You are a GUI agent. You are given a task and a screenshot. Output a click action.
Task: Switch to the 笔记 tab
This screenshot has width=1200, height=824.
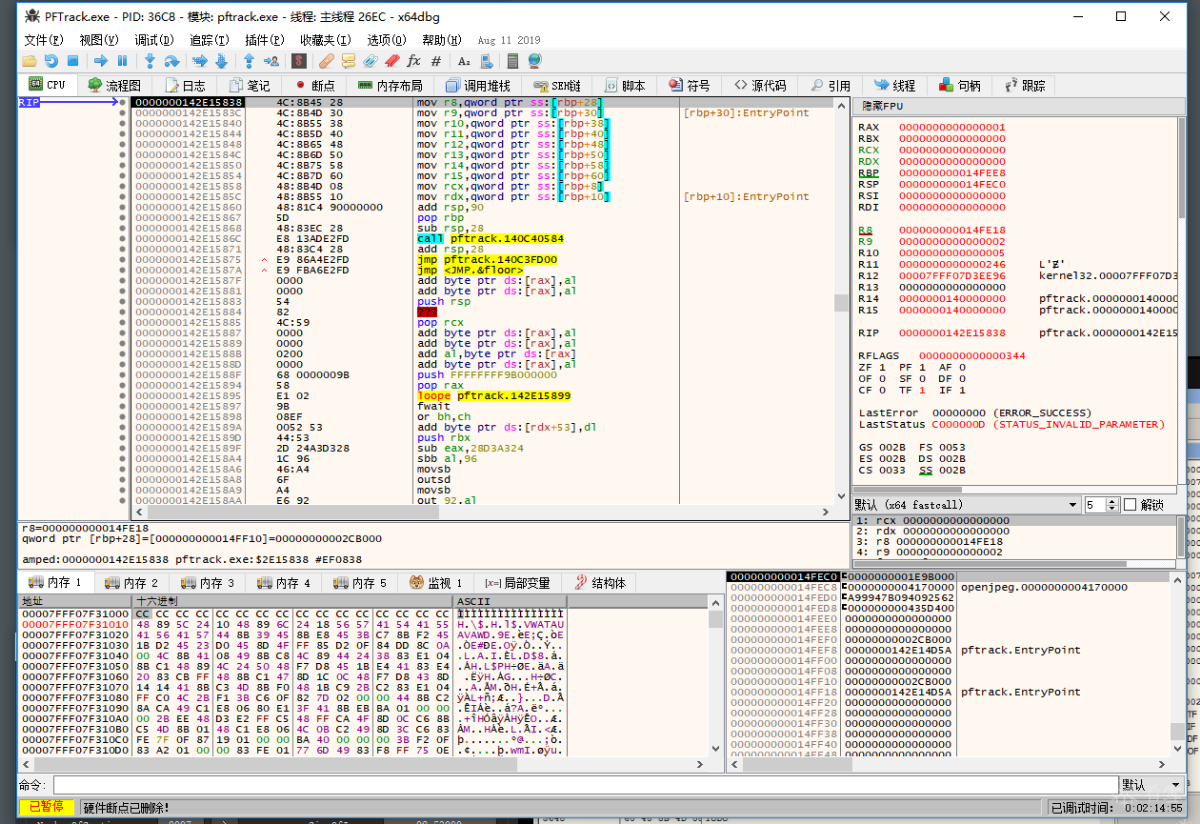(x=250, y=85)
